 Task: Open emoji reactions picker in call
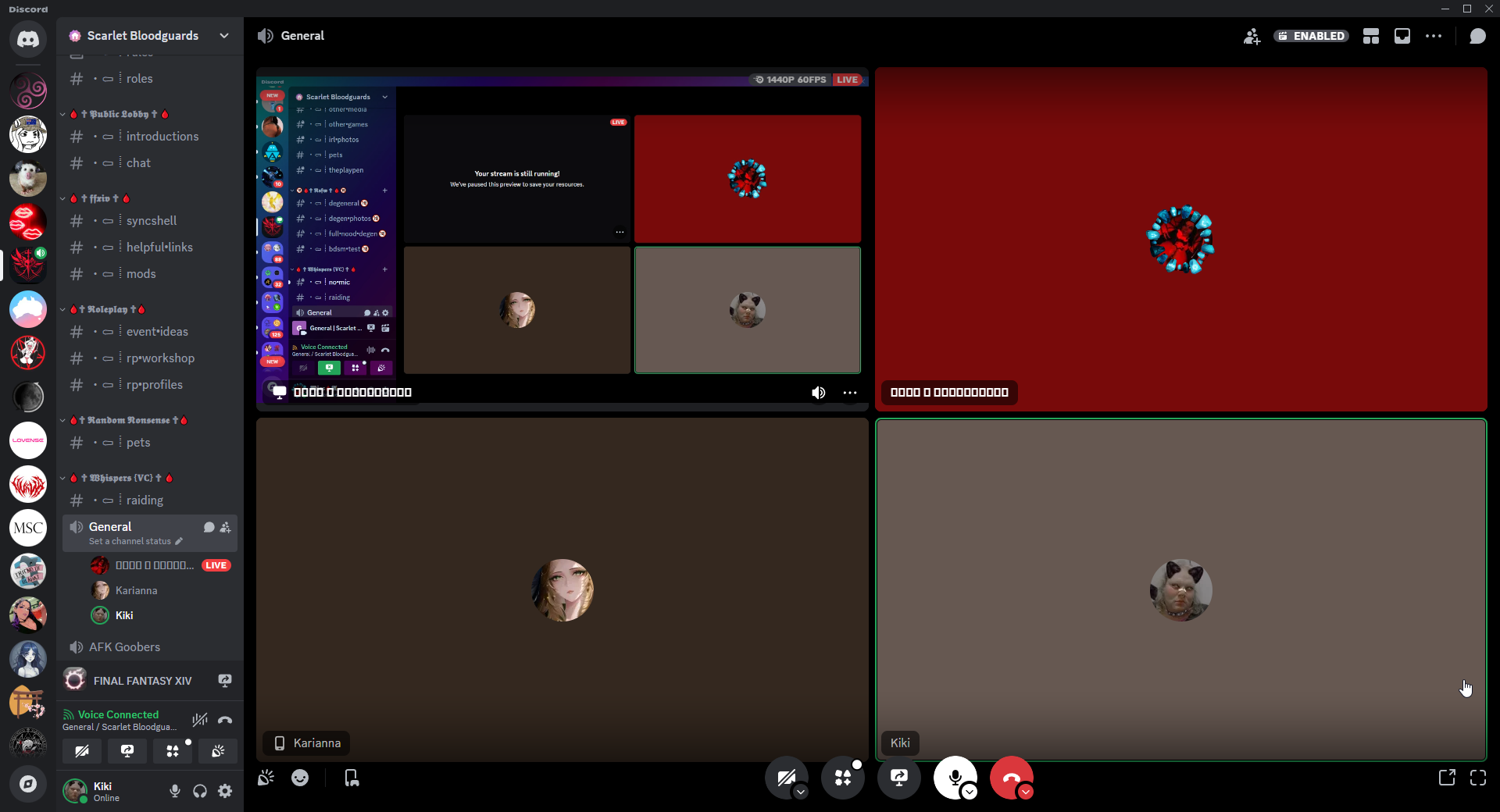[300, 778]
